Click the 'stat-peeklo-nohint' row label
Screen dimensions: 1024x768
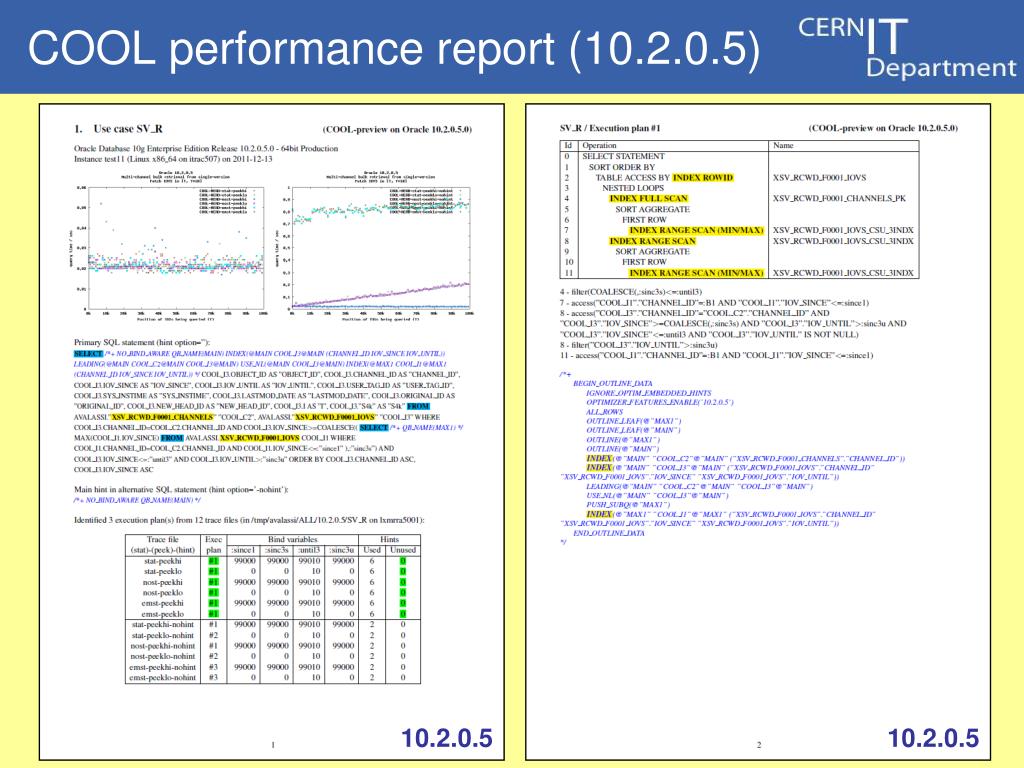[x=163, y=635]
